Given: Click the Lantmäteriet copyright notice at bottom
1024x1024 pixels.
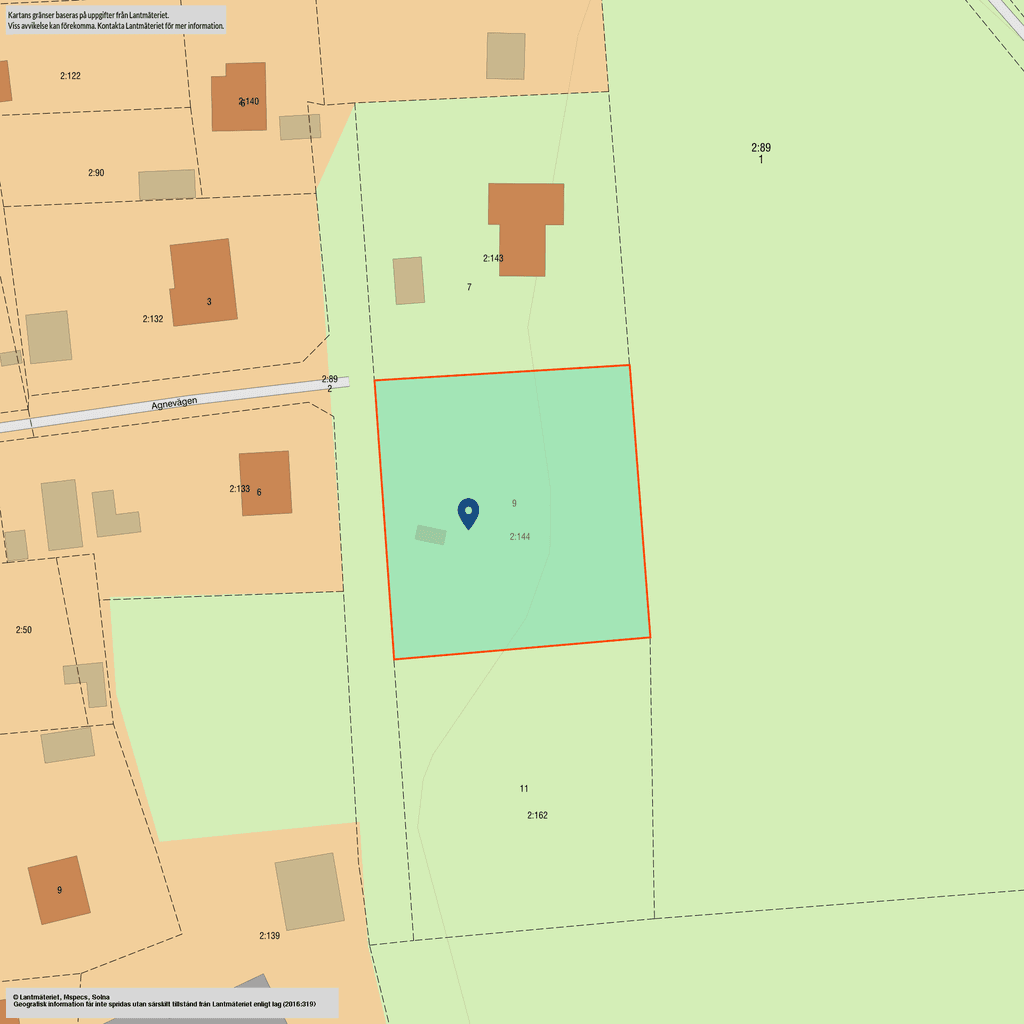Looking at the screenshot, I should (172, 1002).
